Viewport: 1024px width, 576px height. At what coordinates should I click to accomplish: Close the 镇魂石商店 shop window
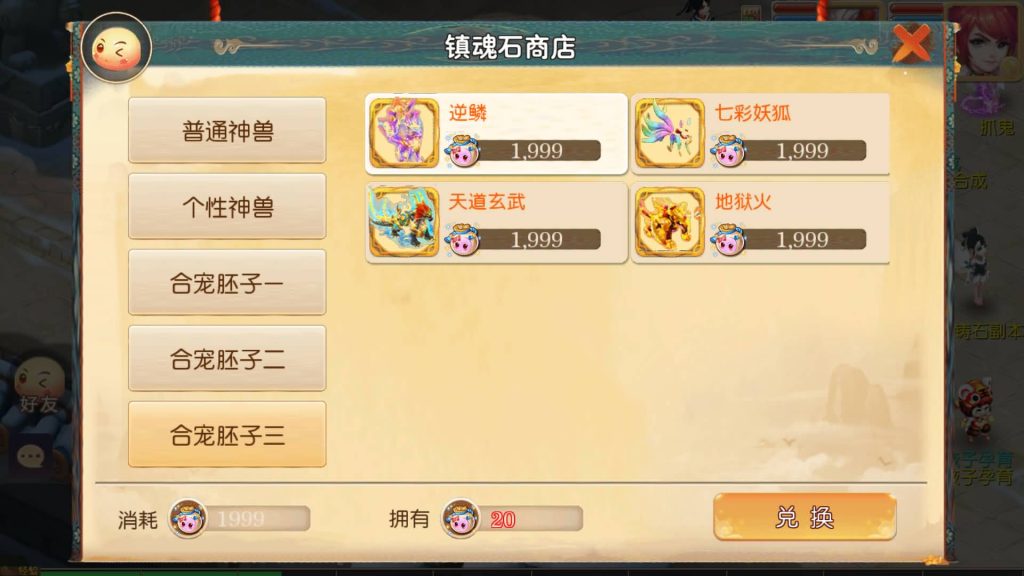click(912, 43)
